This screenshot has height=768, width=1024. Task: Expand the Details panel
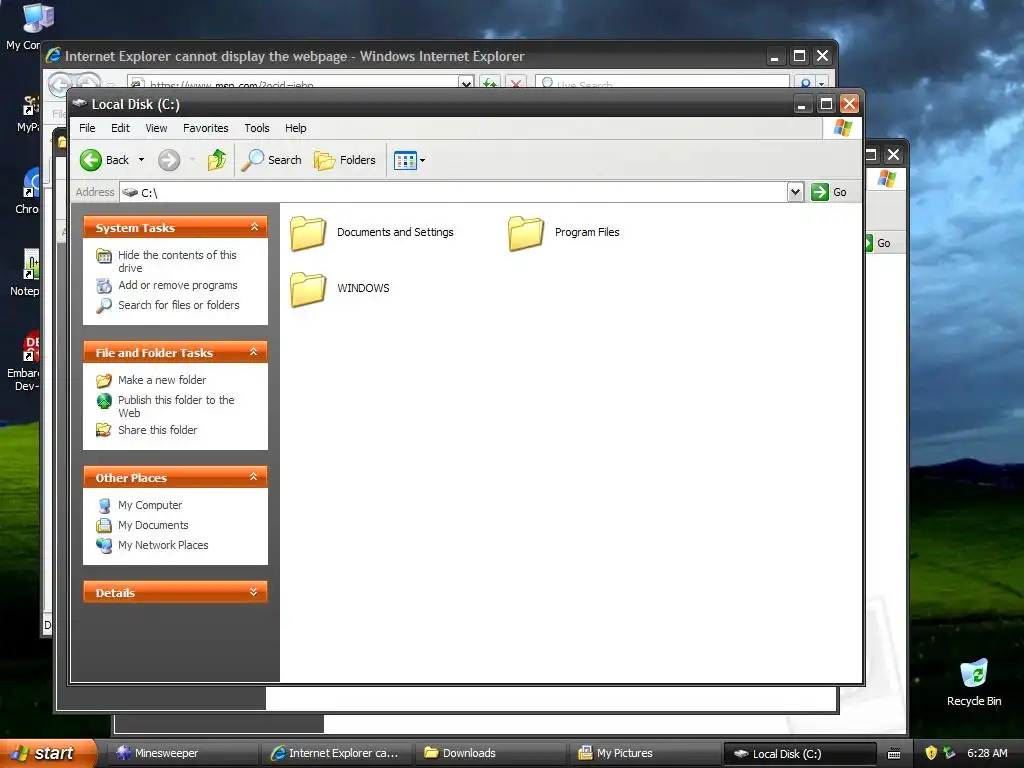tap(254, 592)
